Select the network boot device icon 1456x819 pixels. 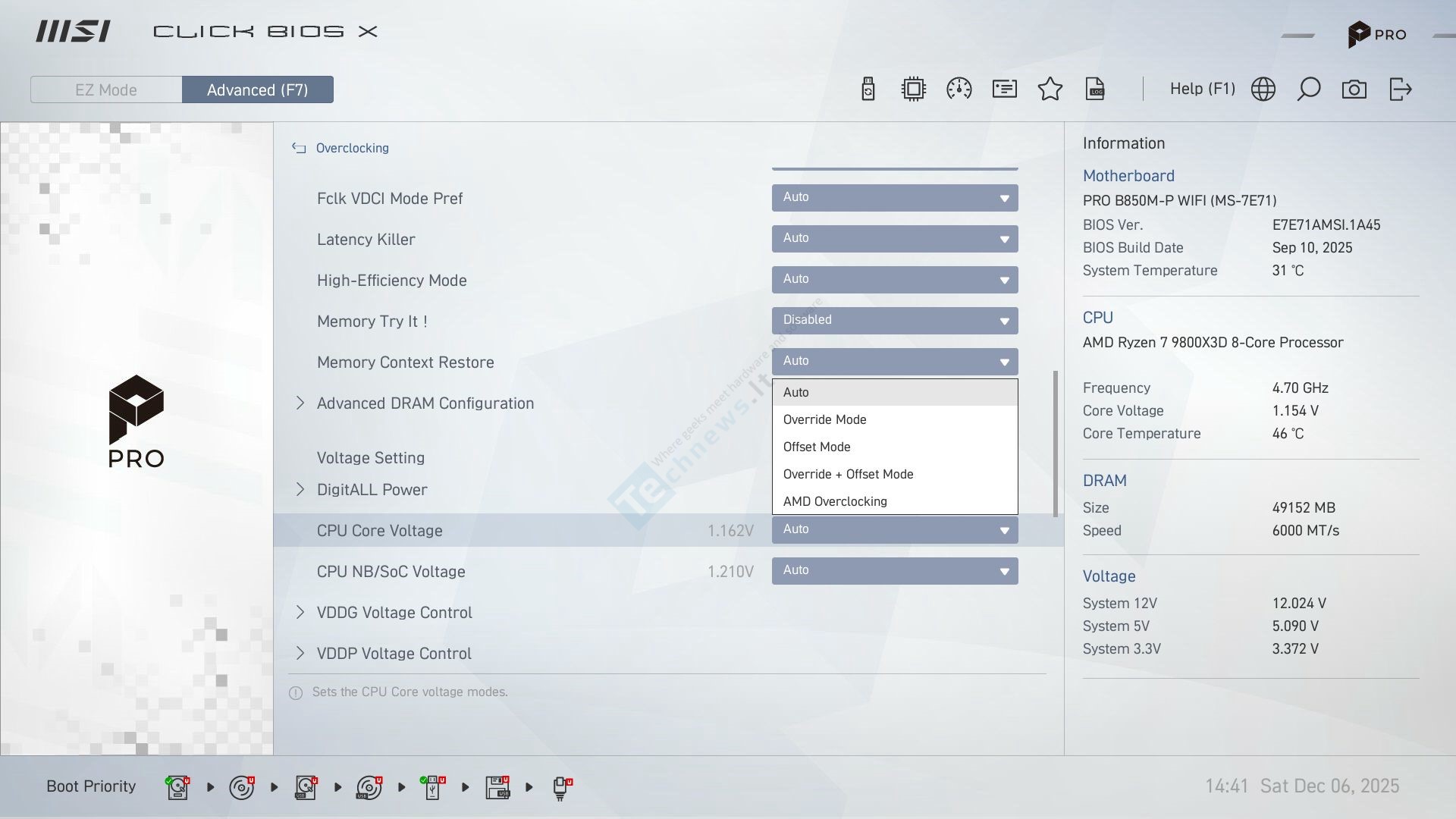[x=561, y=787]
